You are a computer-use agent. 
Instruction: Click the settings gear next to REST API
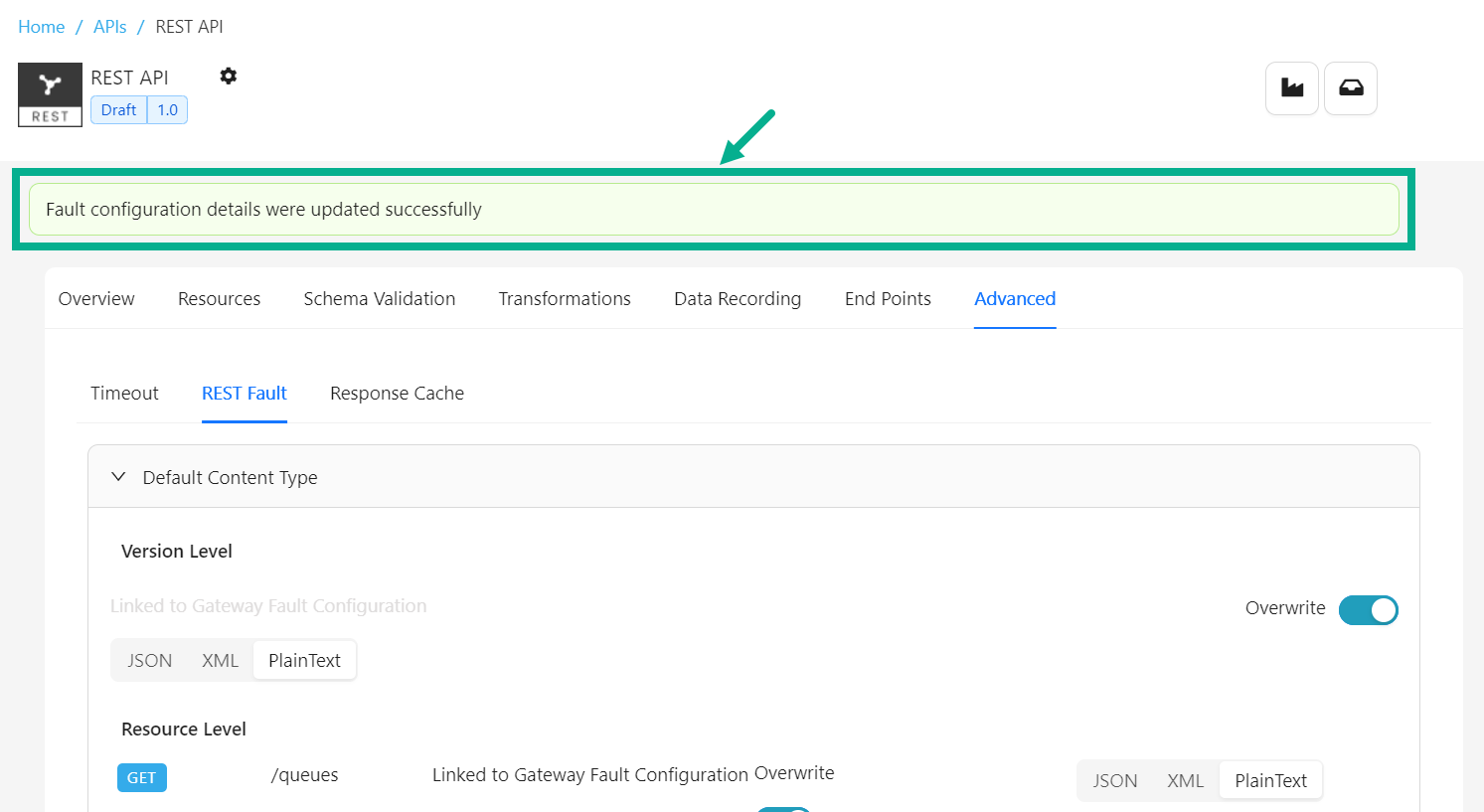coord(229,77)
